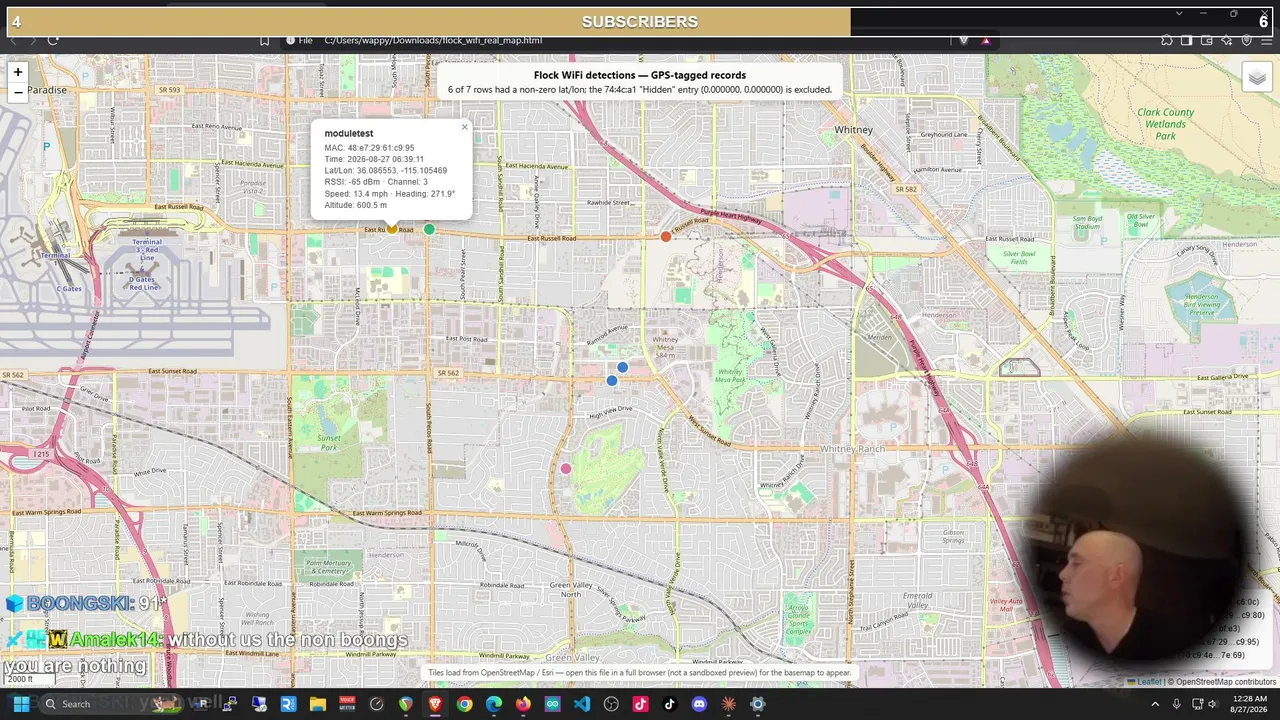The height and width of the screenshot is (720, 1280).
Task: Open the volume tray icon
Action: [x=1214, y=704]
